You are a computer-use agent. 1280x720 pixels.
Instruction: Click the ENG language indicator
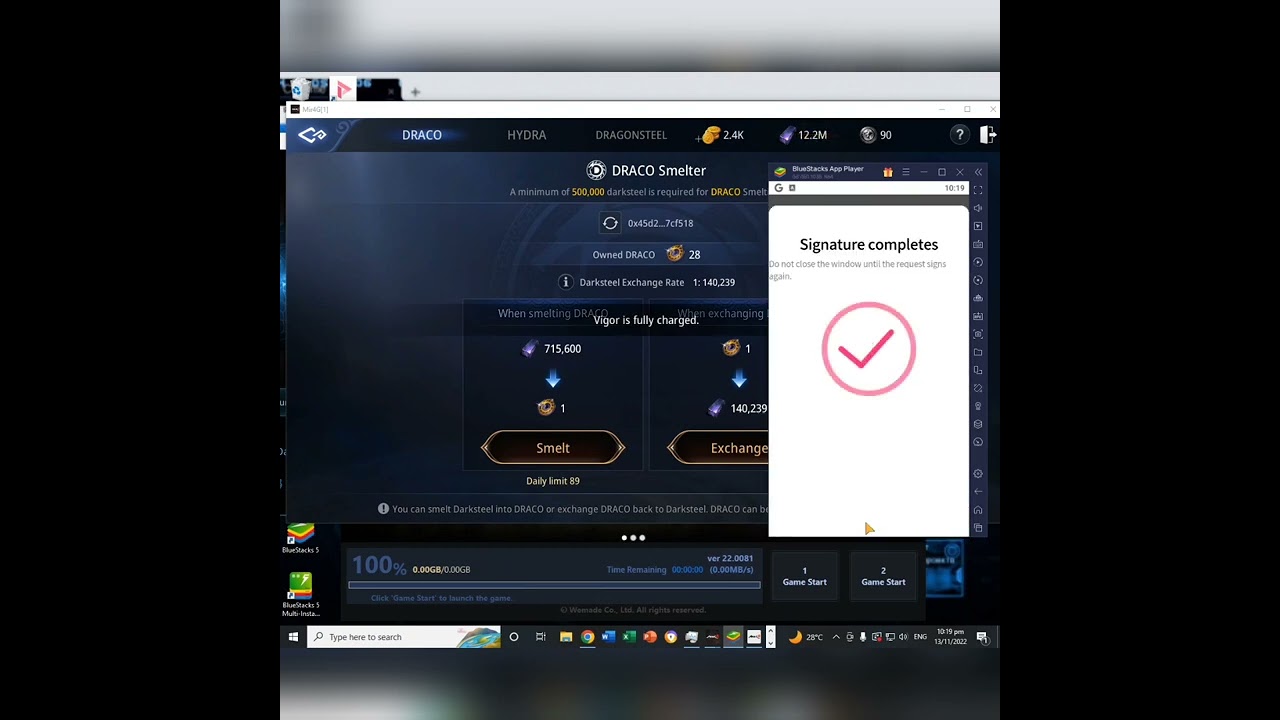click(x=920, y=637)
